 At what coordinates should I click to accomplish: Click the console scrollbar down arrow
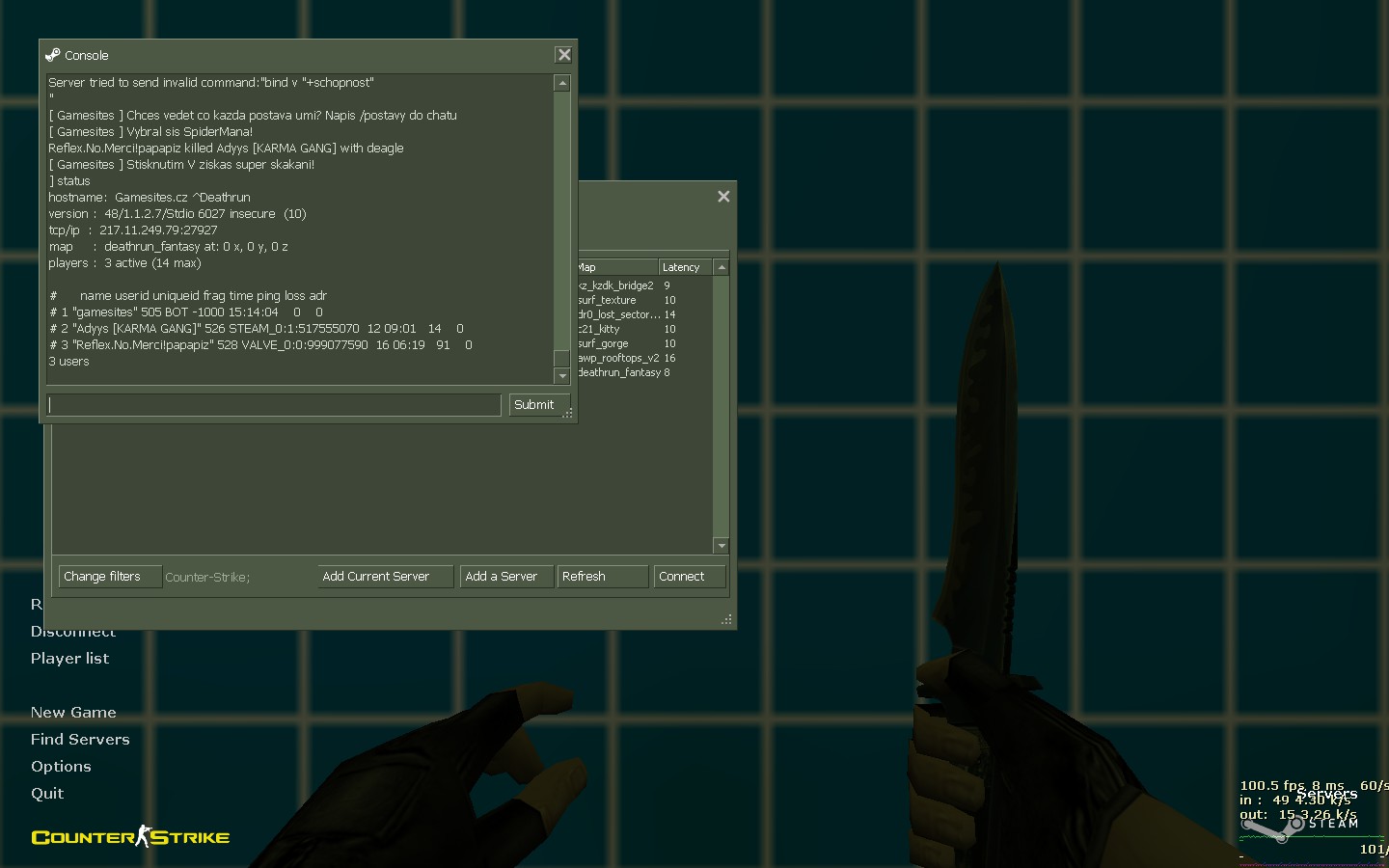click(562, 376)
